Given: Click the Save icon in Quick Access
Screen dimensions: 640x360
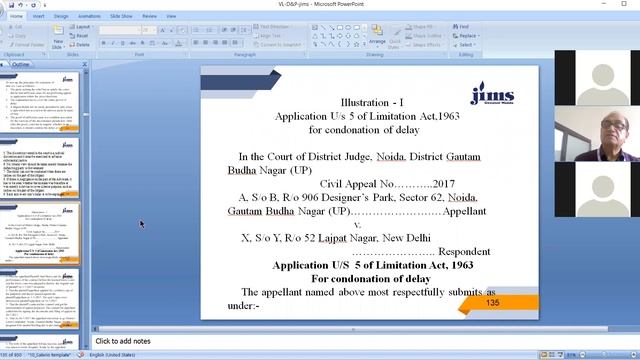Looking at the screenshot, I should (11, 5).
